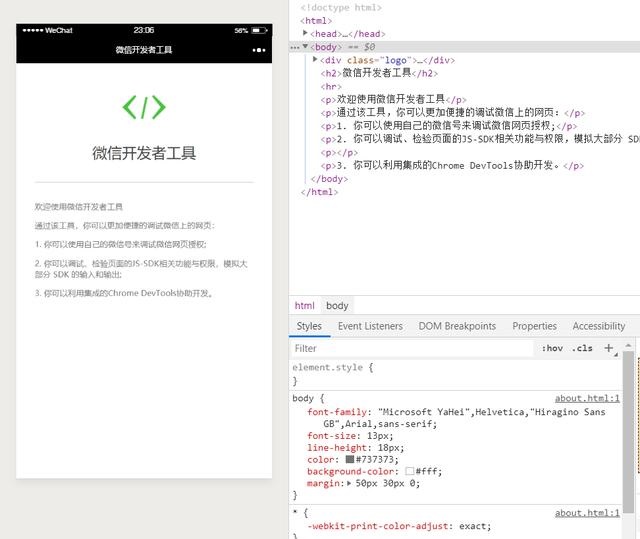Expand the head element node
The image size is (640, 539).
pyautogui.click(x=305, y=33)
